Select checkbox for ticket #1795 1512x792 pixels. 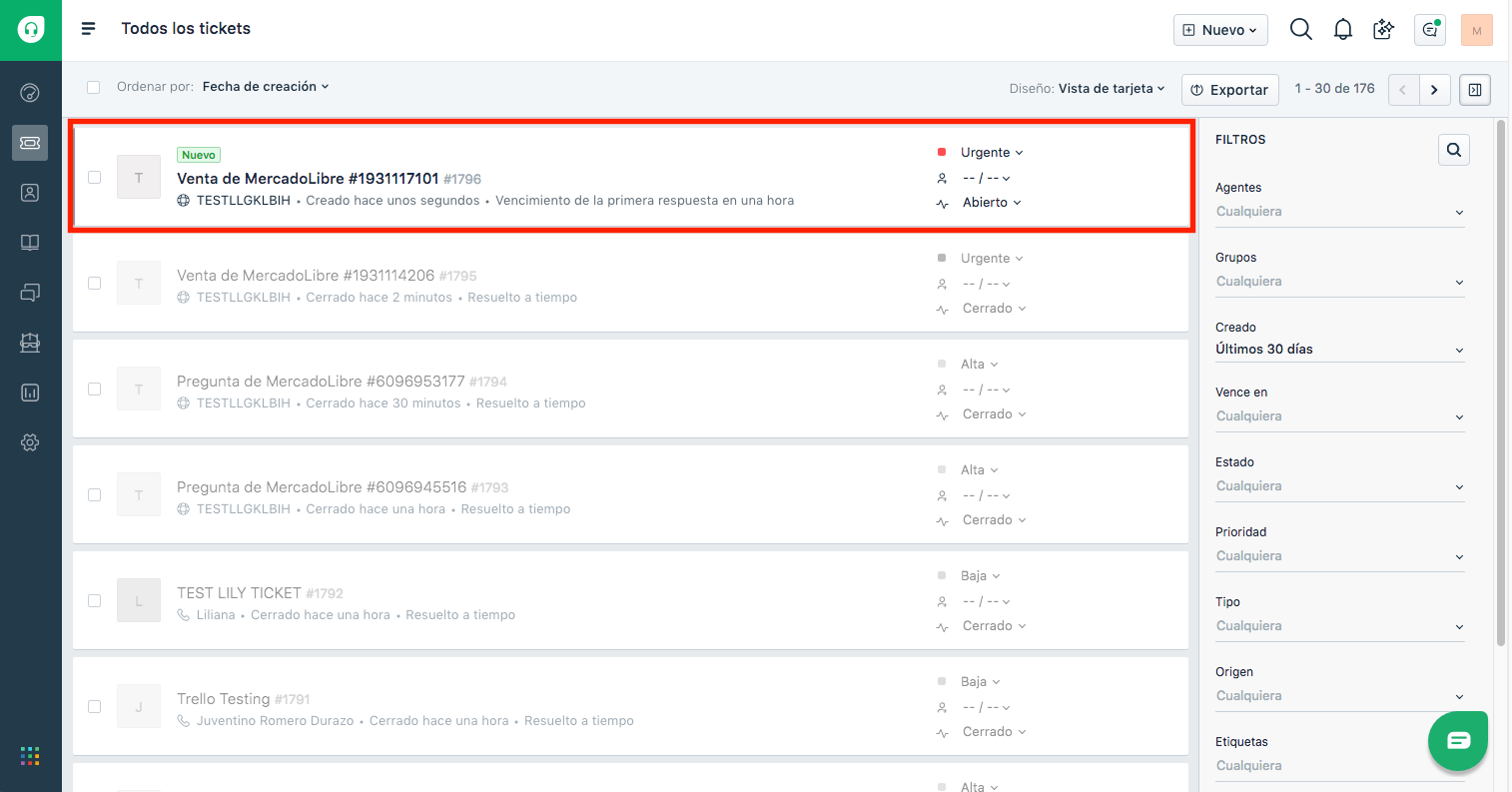(94, 284)
